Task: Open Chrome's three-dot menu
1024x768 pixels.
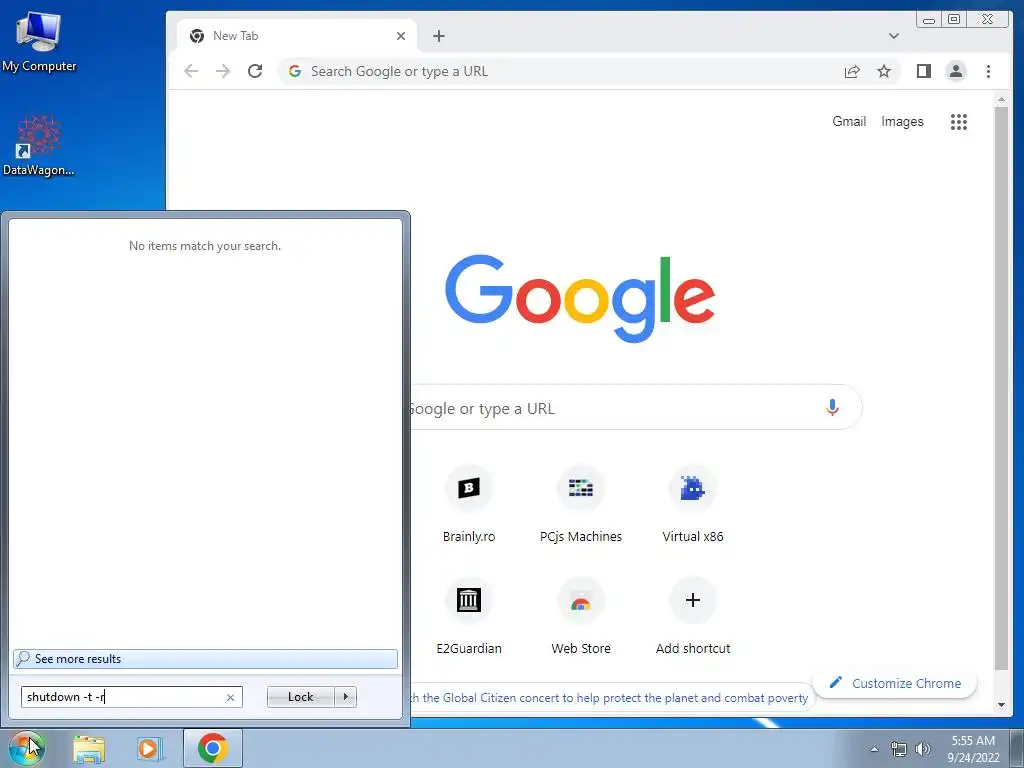Action: click(x=988, y=71)
